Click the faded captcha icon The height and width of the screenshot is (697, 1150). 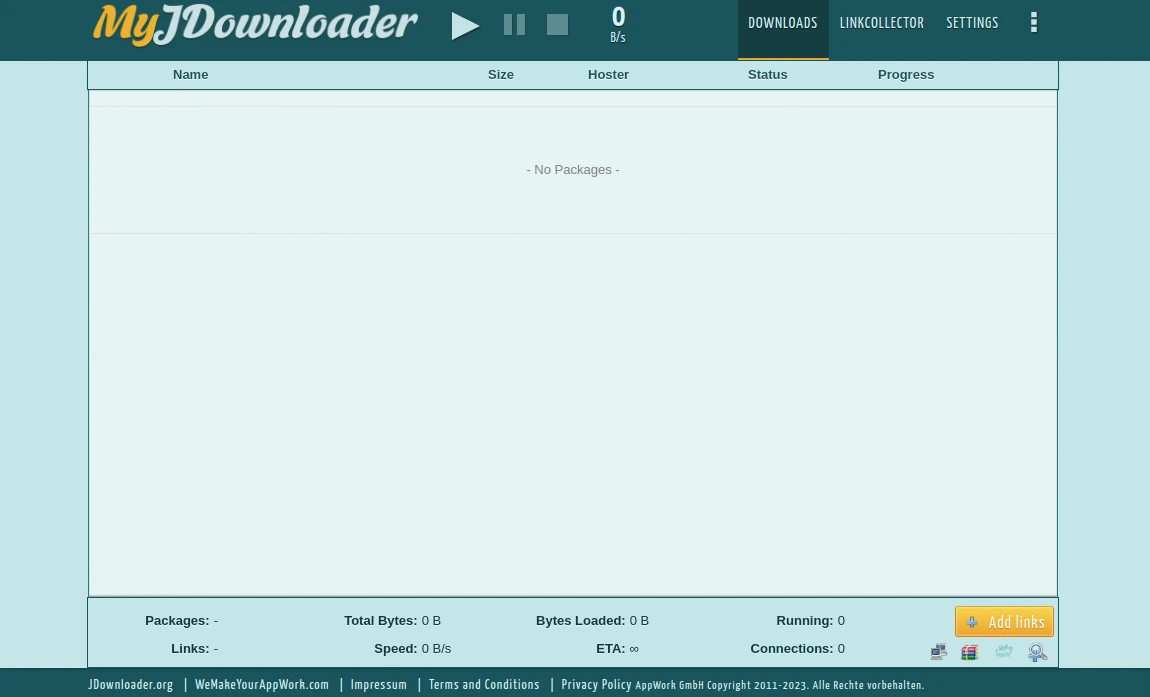click(1004, 652)
